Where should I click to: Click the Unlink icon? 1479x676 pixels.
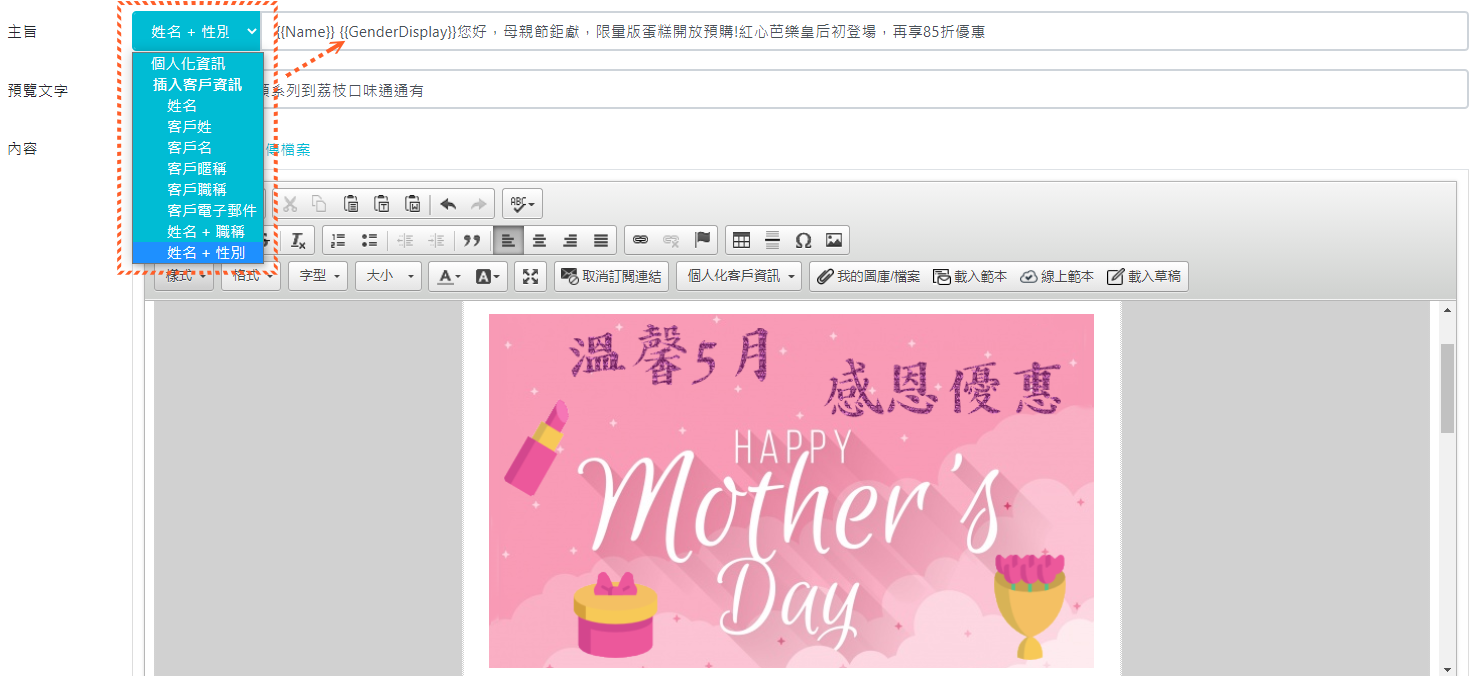[x=672, y=240]
